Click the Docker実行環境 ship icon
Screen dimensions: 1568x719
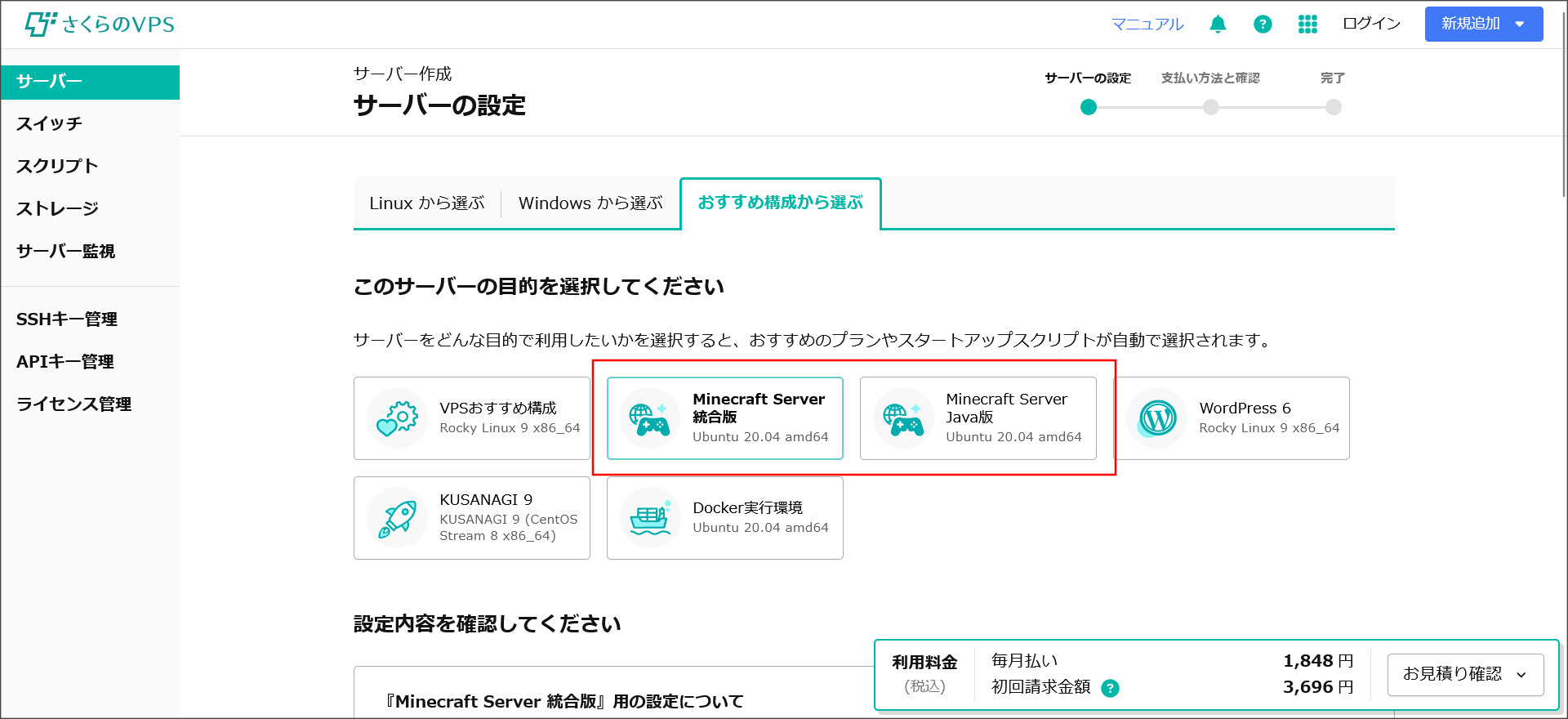[650, 518]
